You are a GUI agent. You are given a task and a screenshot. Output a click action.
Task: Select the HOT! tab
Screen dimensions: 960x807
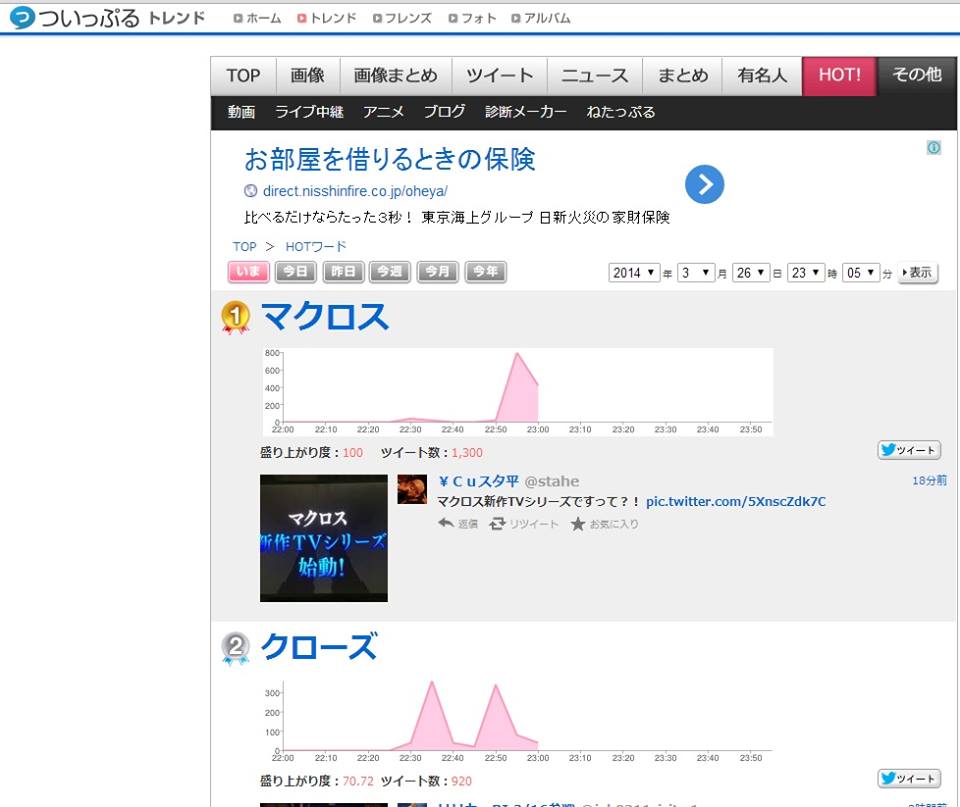tap(839, 76)
